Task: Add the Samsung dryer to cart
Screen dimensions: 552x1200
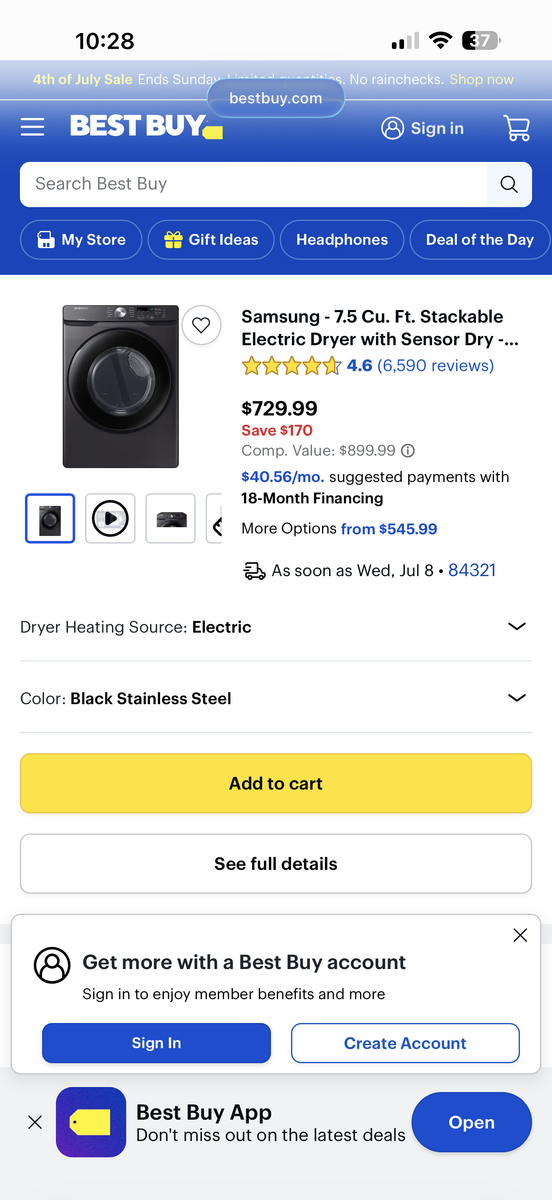Action: click(x=276, y=784)
